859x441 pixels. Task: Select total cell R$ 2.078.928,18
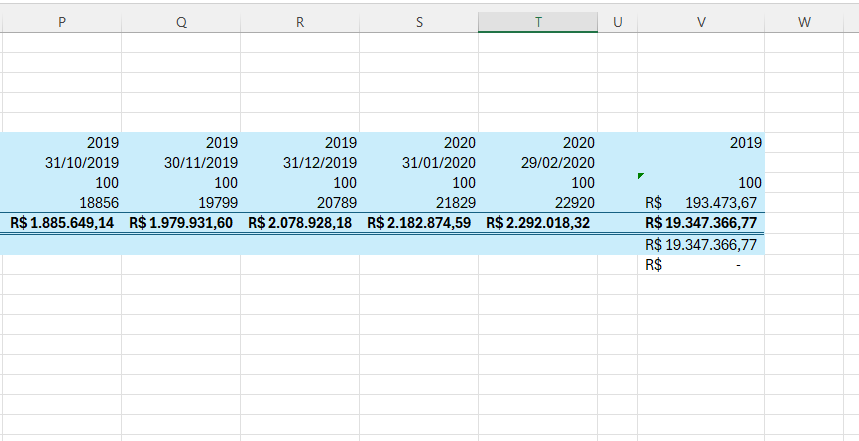pyautogui.click(x=300, y=223)
